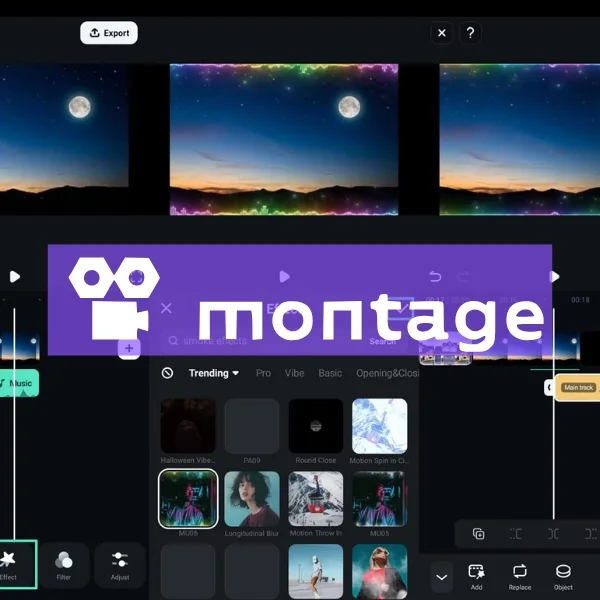
Task: Select the Music track label
Action: click(18, 383)
